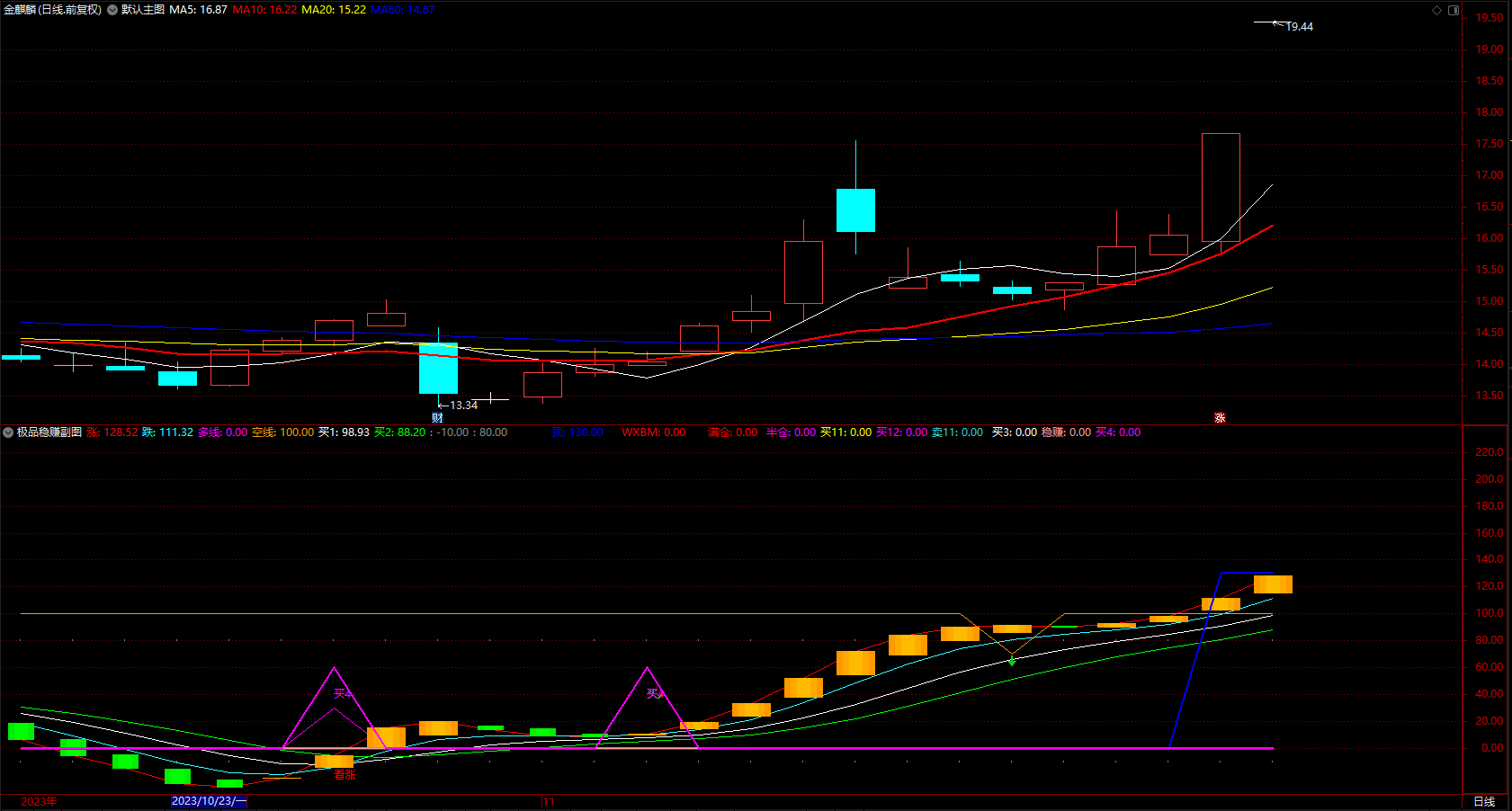
Task: Select the MA20: 15.22 legend value
Action: tap(334, 10)
